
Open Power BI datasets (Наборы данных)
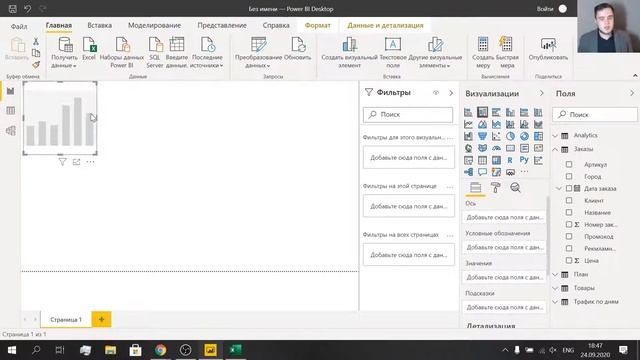click(122, 52)
